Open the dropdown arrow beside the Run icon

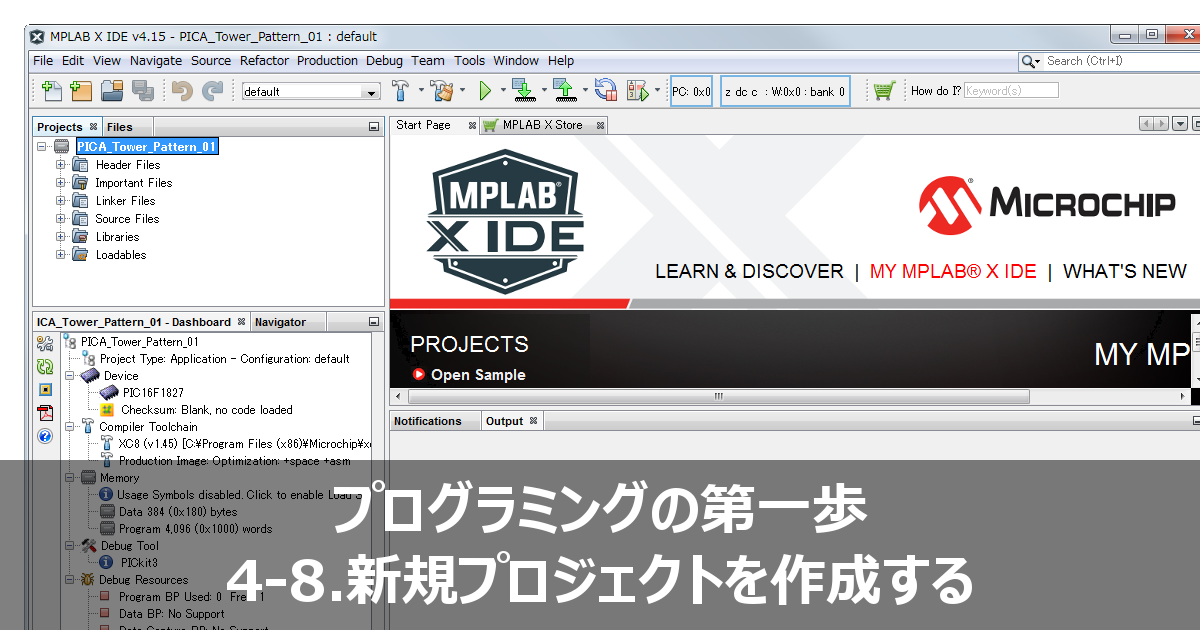[503, 91]
